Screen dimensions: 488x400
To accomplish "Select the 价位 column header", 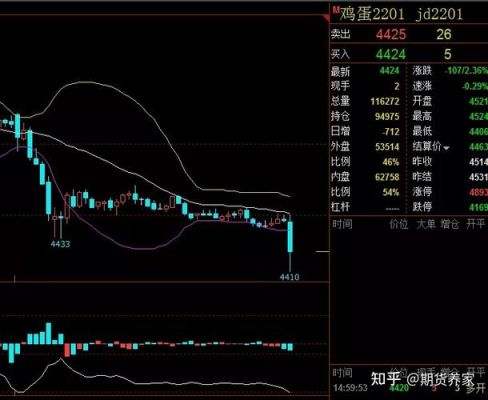I will [x=399, y=224].
